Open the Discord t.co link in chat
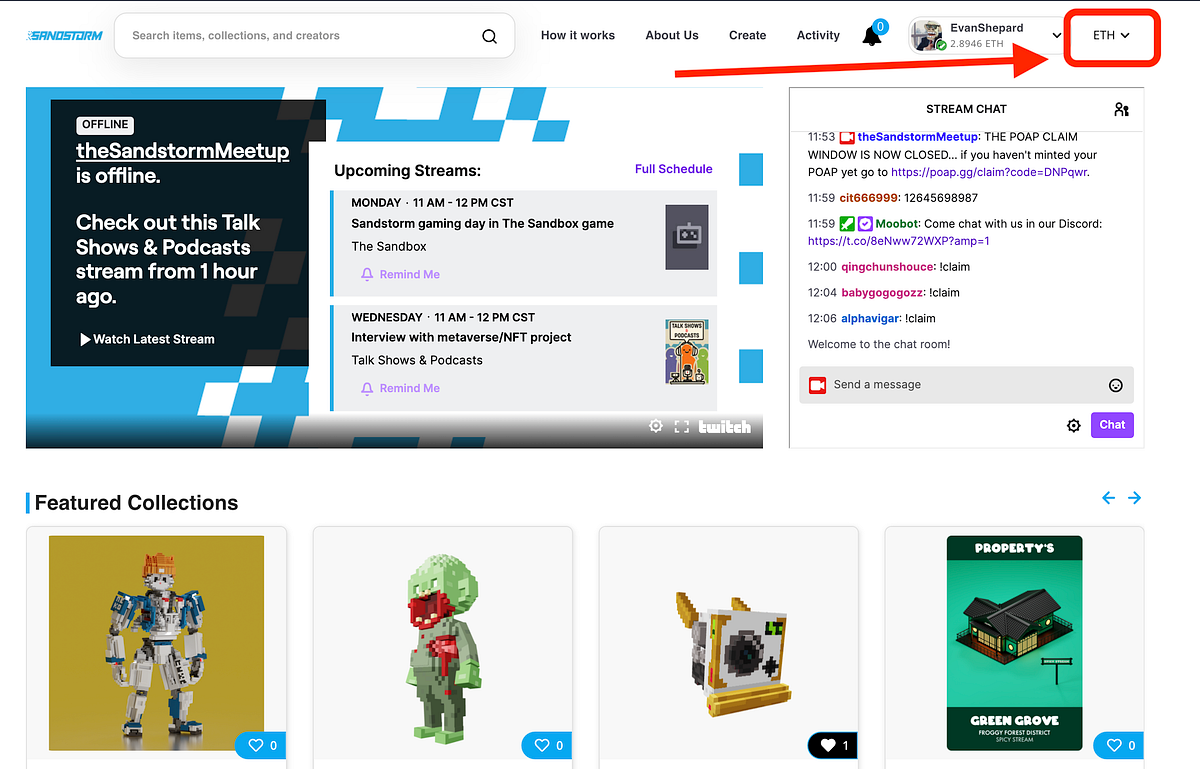 [x=899, y=241]
